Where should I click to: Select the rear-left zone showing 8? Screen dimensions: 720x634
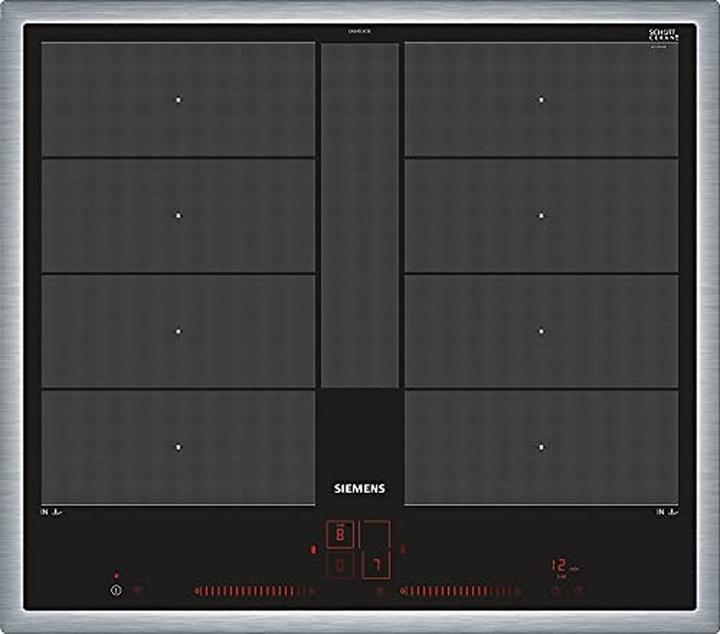341,534
